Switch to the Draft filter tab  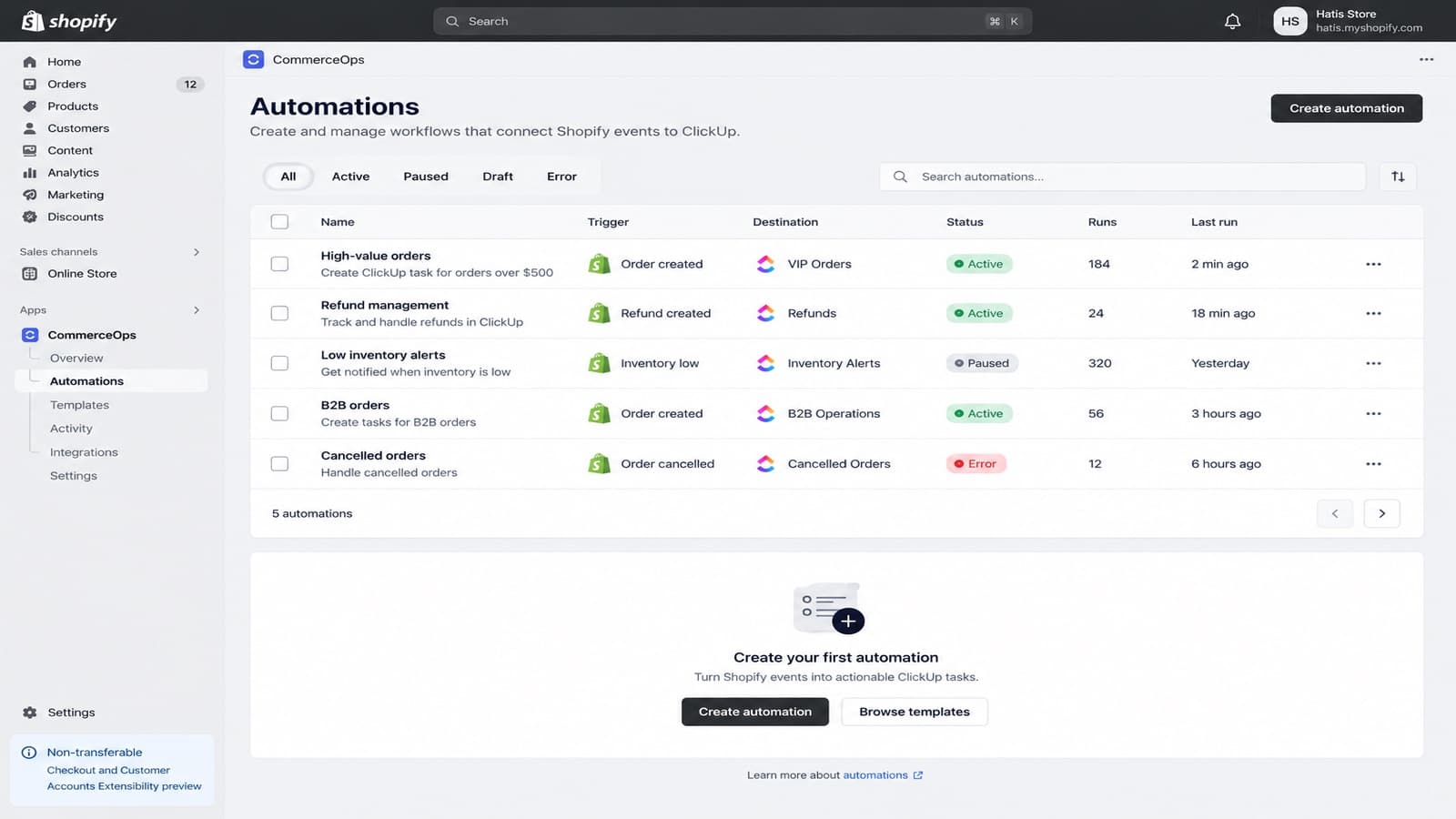point(498,177)
